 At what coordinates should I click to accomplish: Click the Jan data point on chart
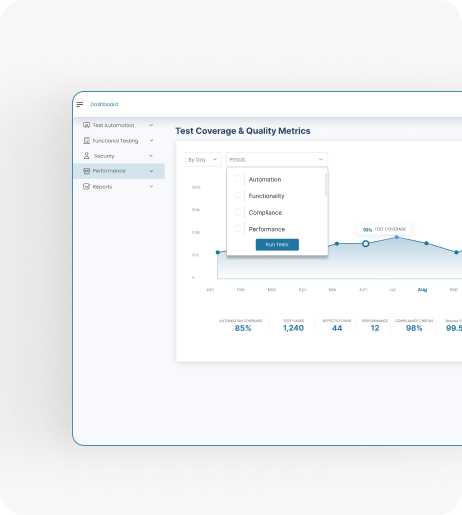[218, 252]
